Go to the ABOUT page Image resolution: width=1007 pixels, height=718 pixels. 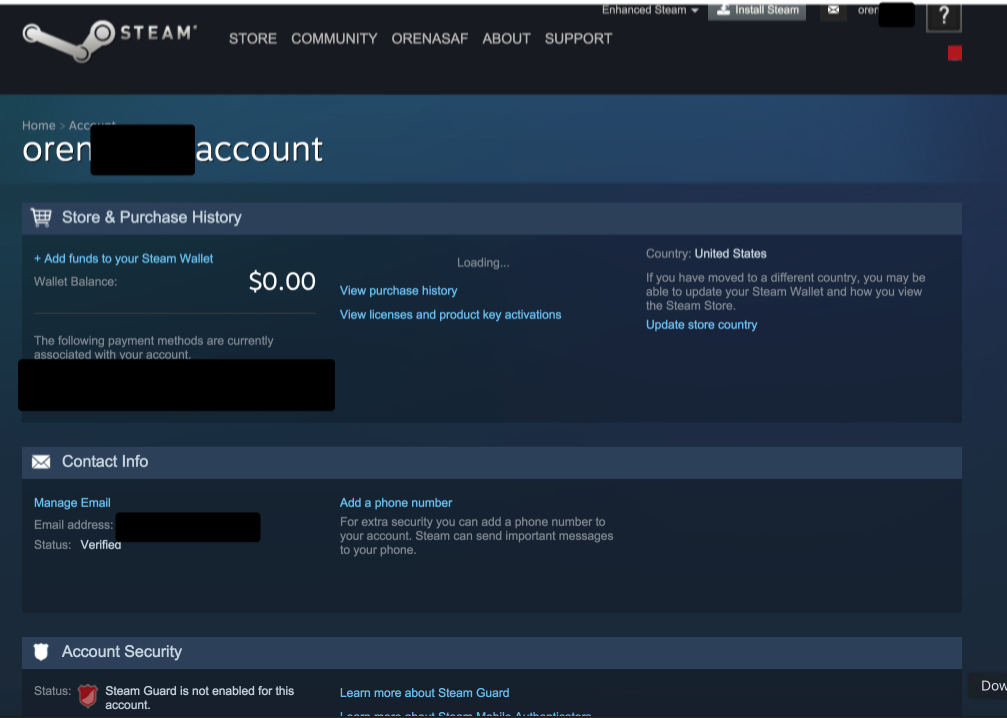click(506, 39)
